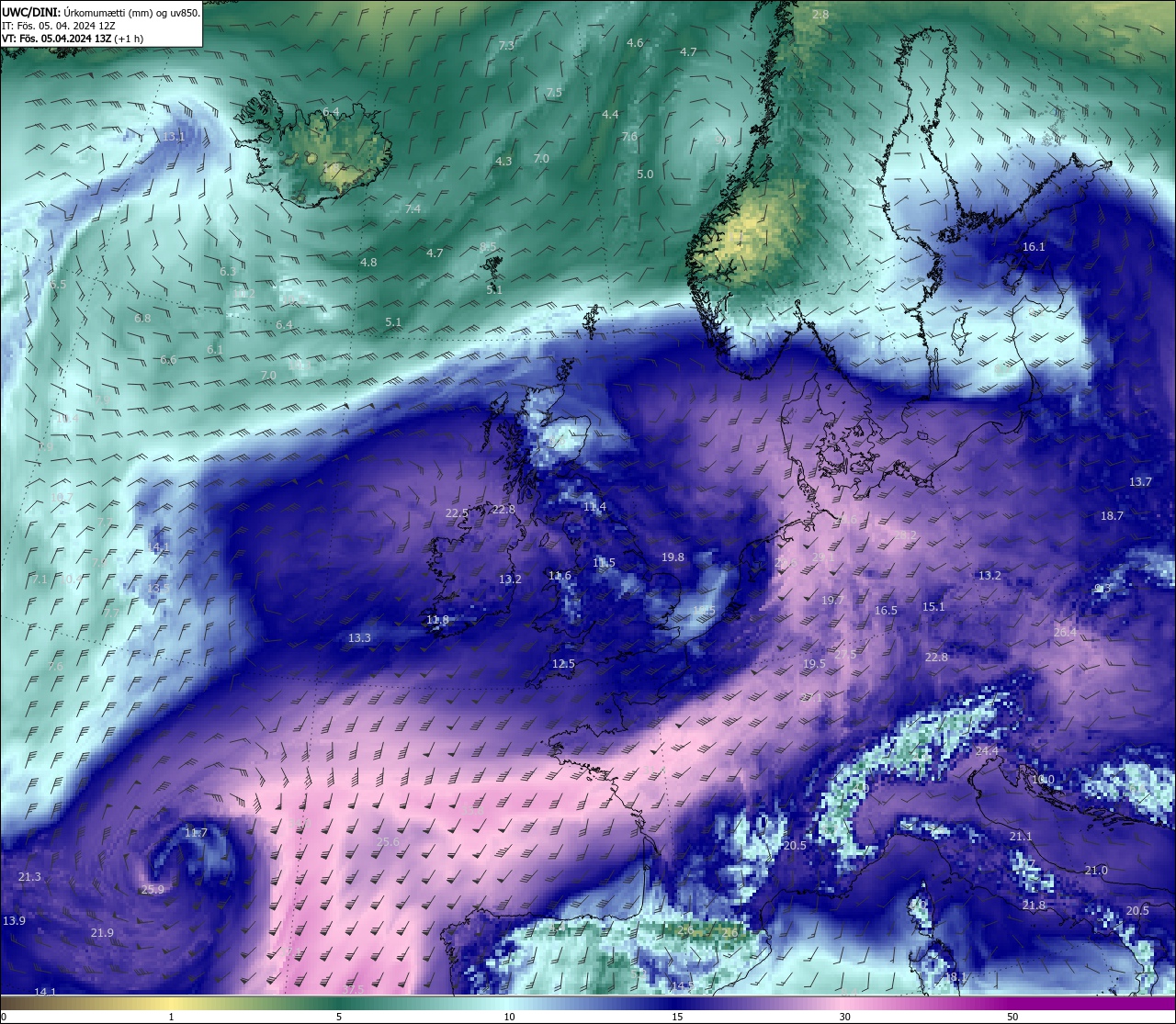Click the value 2.8 at the top of the map
Screen dimensions: 1176x1024
coord(820,15)
